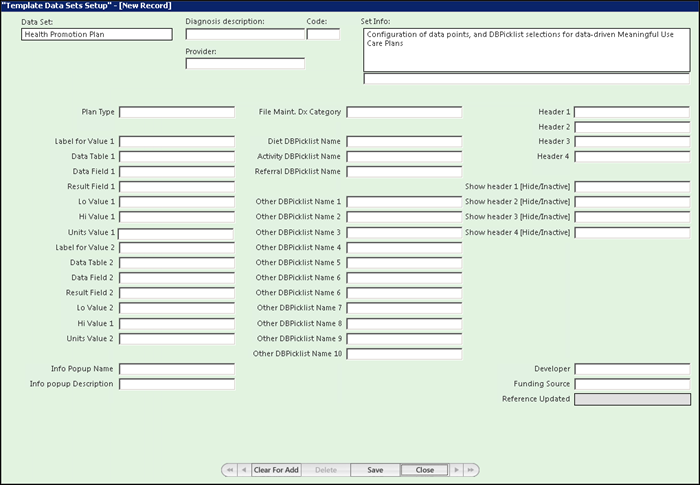The width and height of the screenshot is (700, 486).
Task: Select the Info popup Description field
Action: click(x=177, y=384)
